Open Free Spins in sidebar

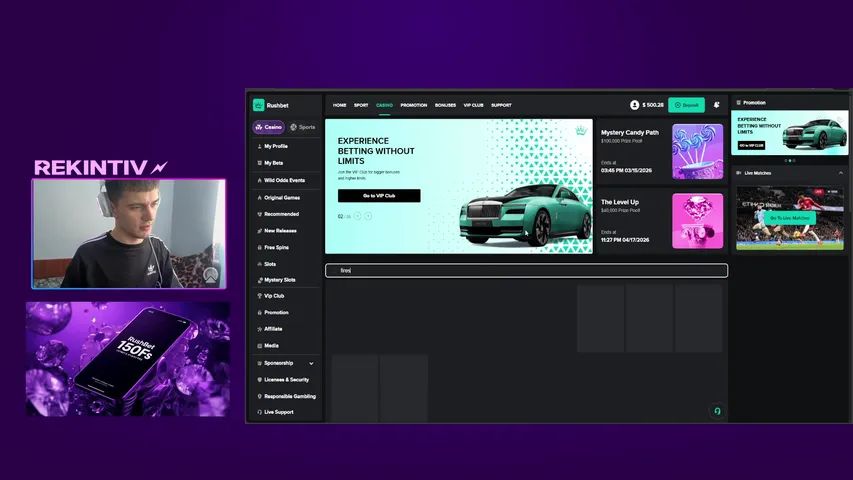pos(279,247)
